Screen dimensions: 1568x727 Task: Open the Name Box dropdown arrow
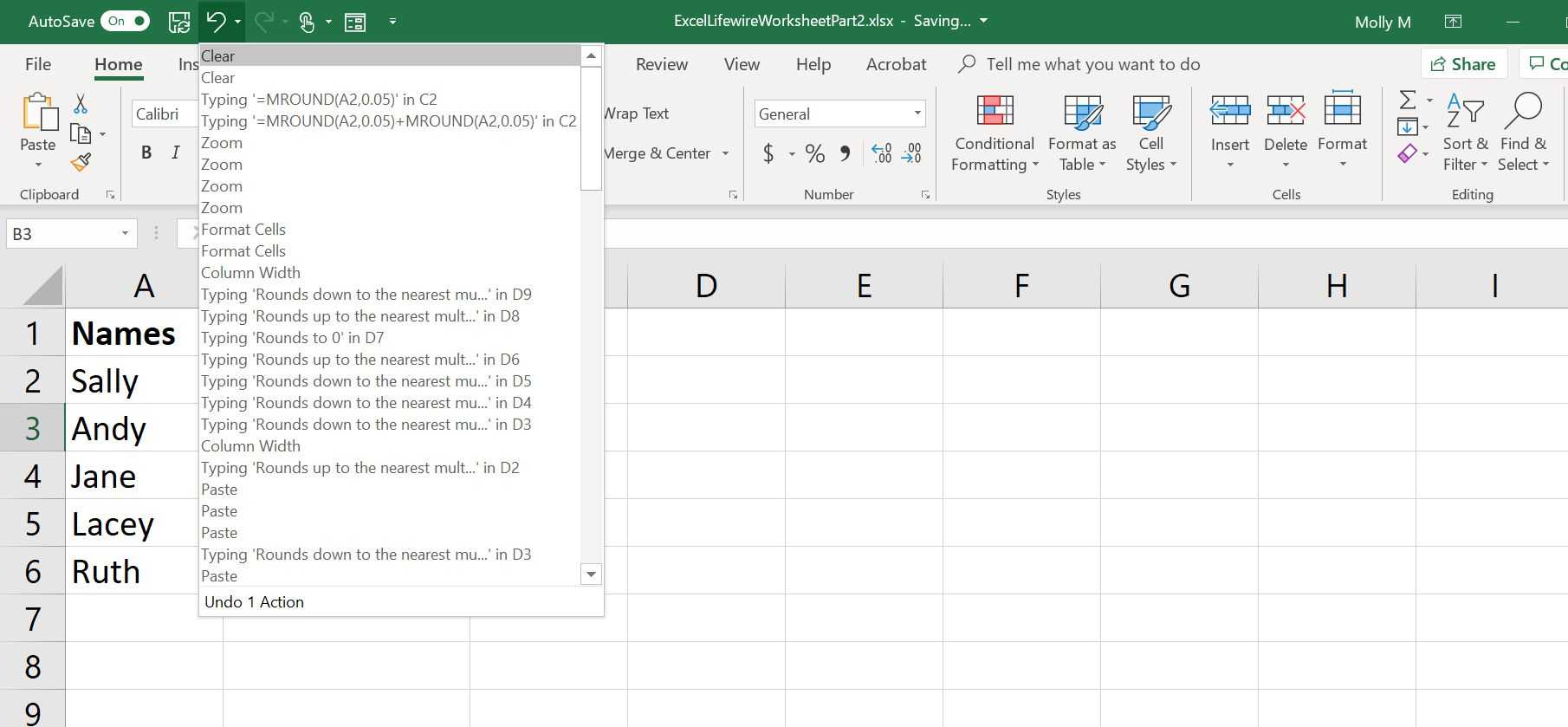tap(125, 233)
